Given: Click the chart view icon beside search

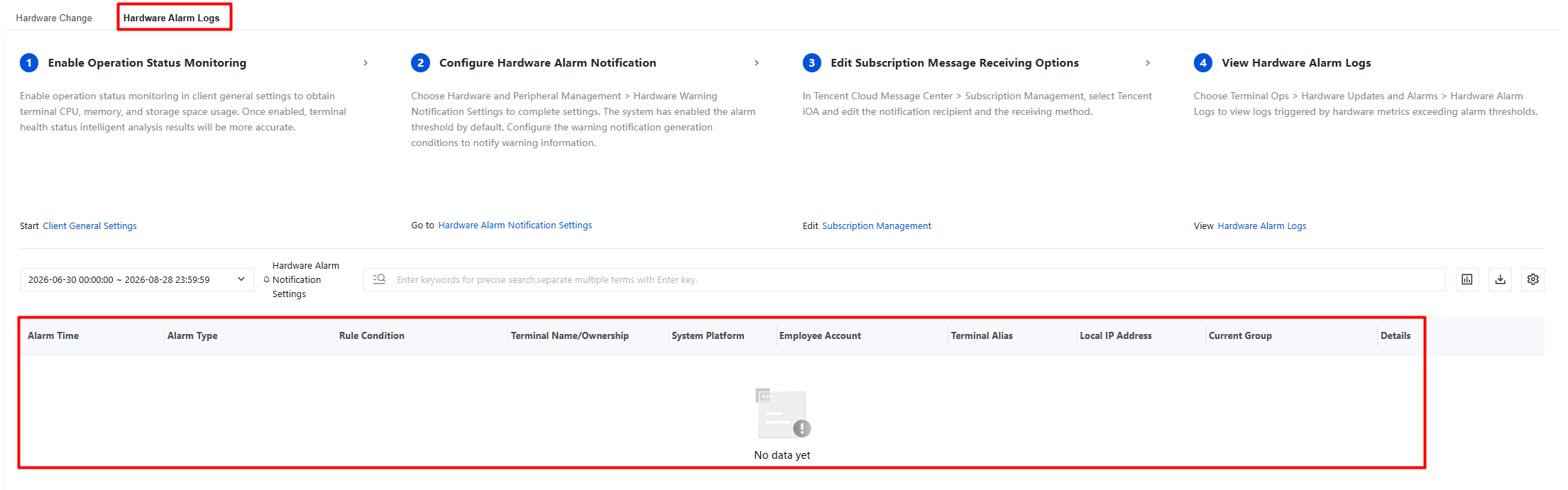Looking at the screenshot, I should click(1467, 279).
